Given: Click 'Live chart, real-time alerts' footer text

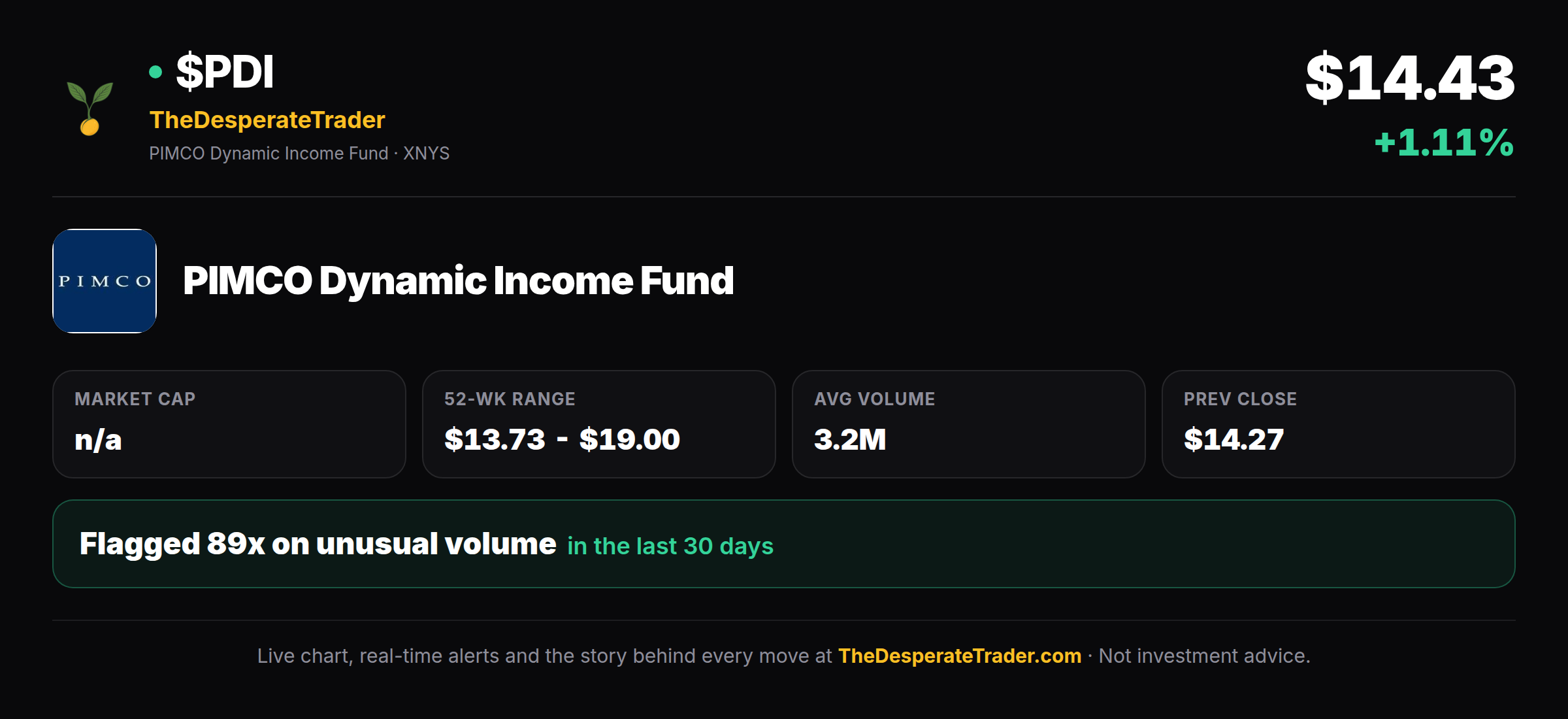Looking at the screenshot, I should tap(378, 656).
